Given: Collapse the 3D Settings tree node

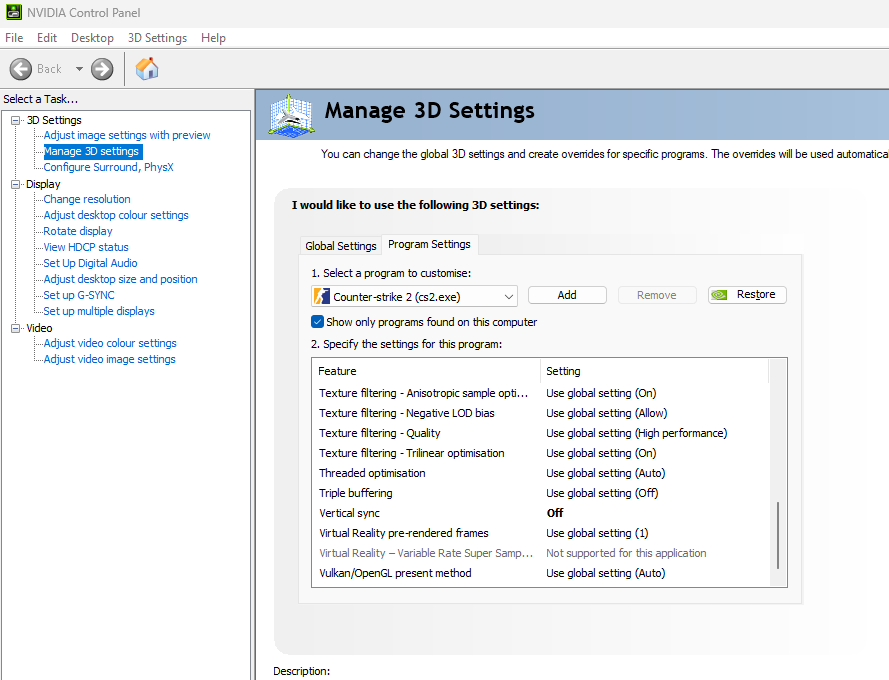Looking at the screenshot, I should [15, 120].
